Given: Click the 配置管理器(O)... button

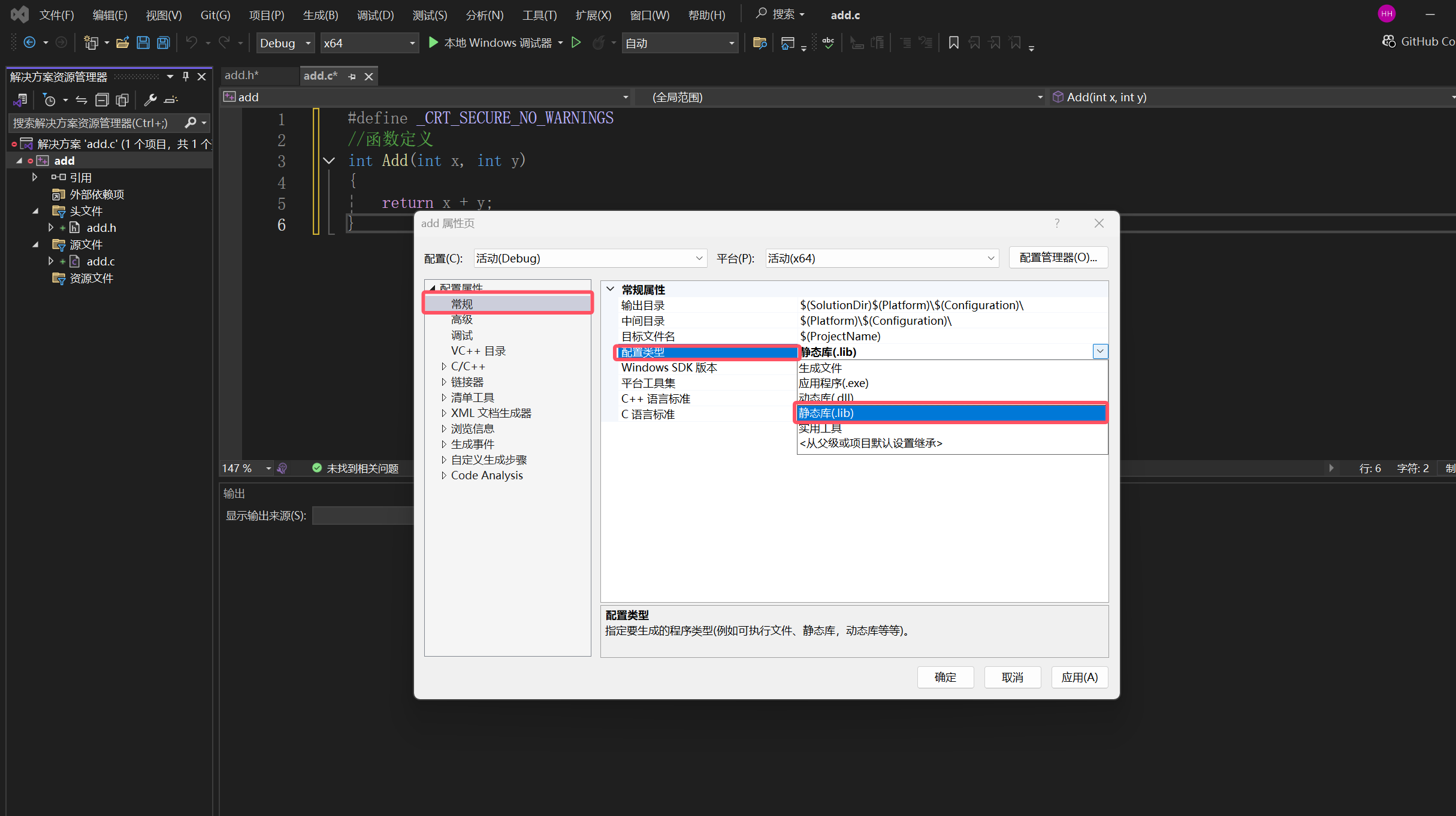Looking at the screenshot, I should pos(1058,258).
